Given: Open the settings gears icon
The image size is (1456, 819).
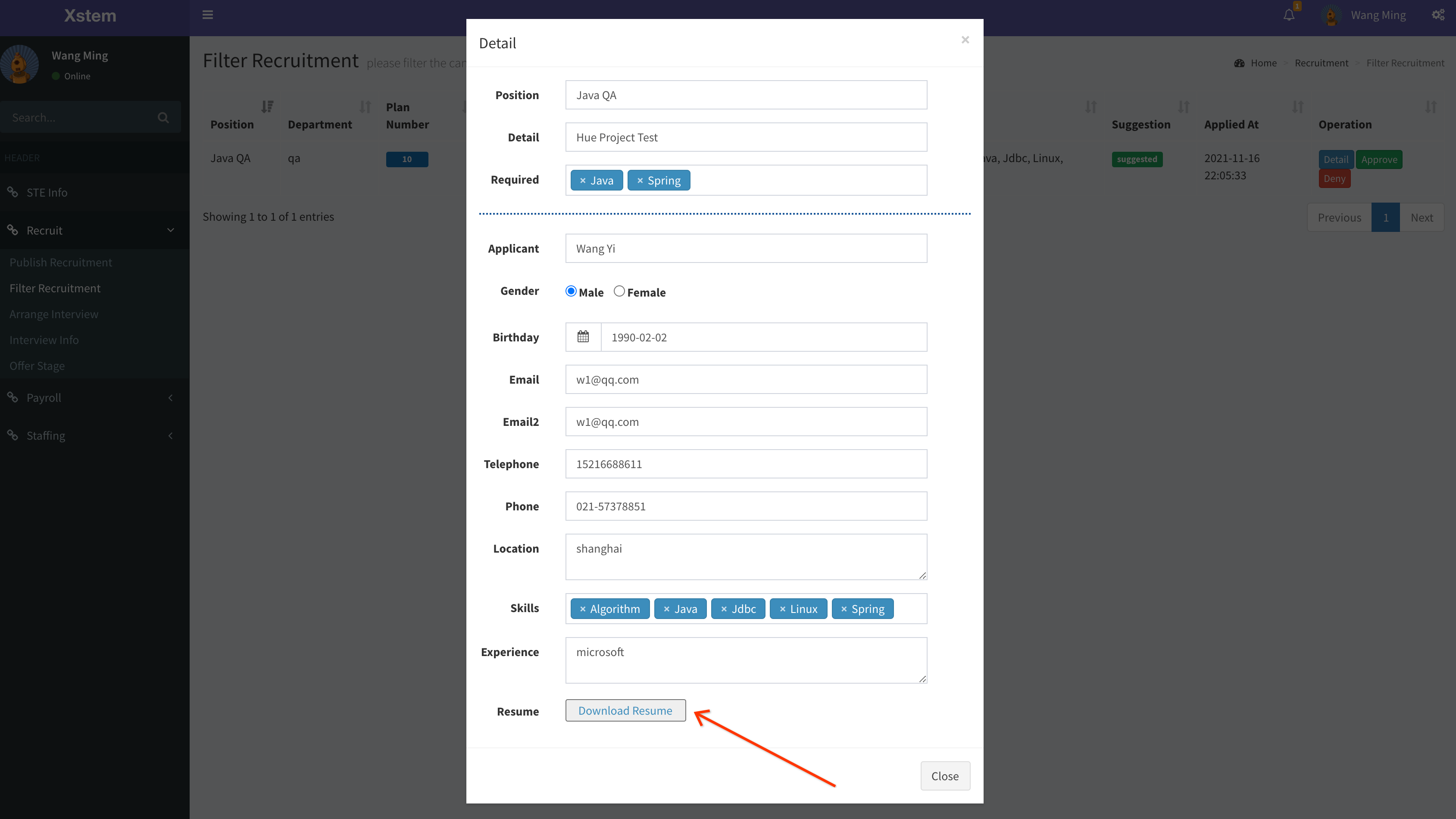Looking at the screenshot, I should pyautogui.click(x=1438, y=15).
